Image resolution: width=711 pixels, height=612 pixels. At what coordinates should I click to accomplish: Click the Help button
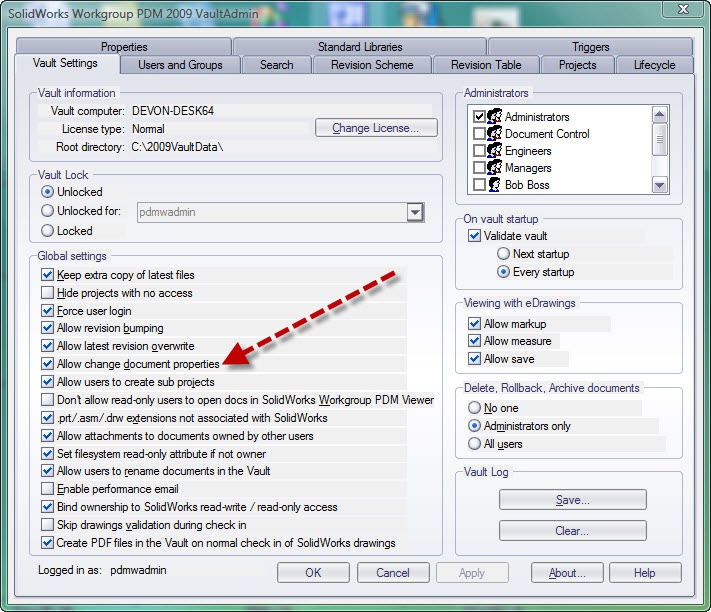645,573
